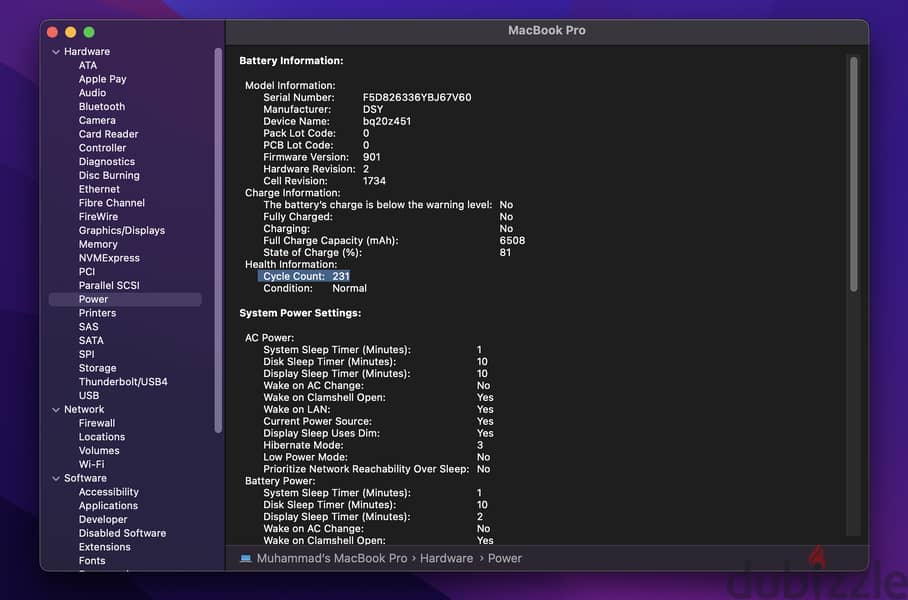
Task: Select the highlighted Power entry
Action: (125, 299)
